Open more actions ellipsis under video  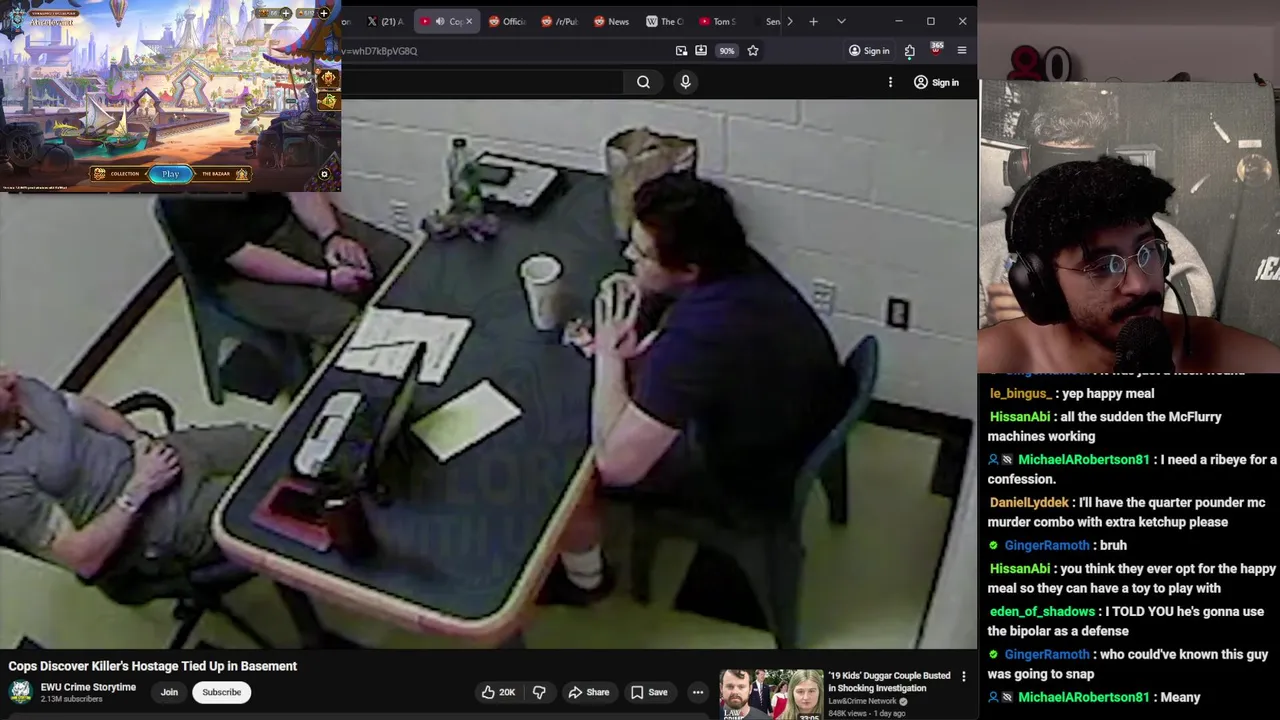[x=698, y=692]
